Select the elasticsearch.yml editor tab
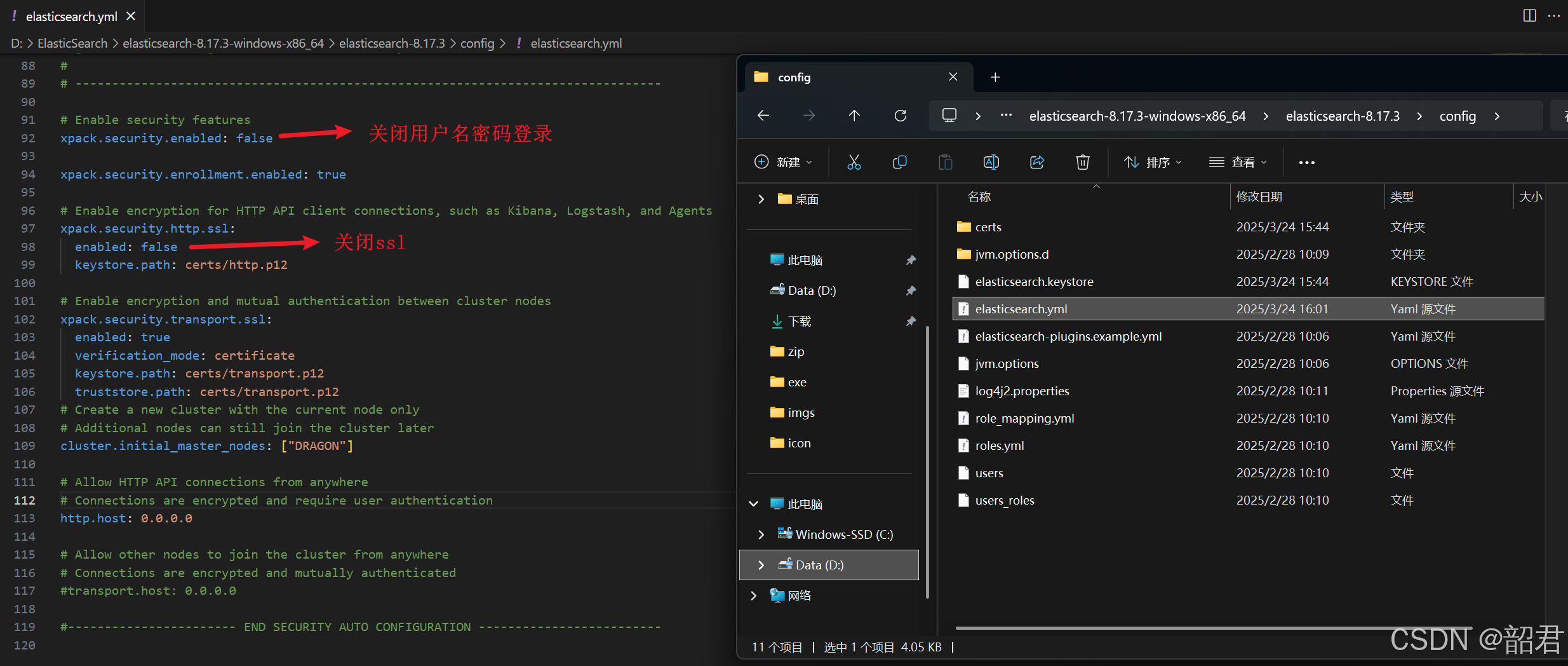This screenshot has height=666, width=1568. click(x=72, y=16)
